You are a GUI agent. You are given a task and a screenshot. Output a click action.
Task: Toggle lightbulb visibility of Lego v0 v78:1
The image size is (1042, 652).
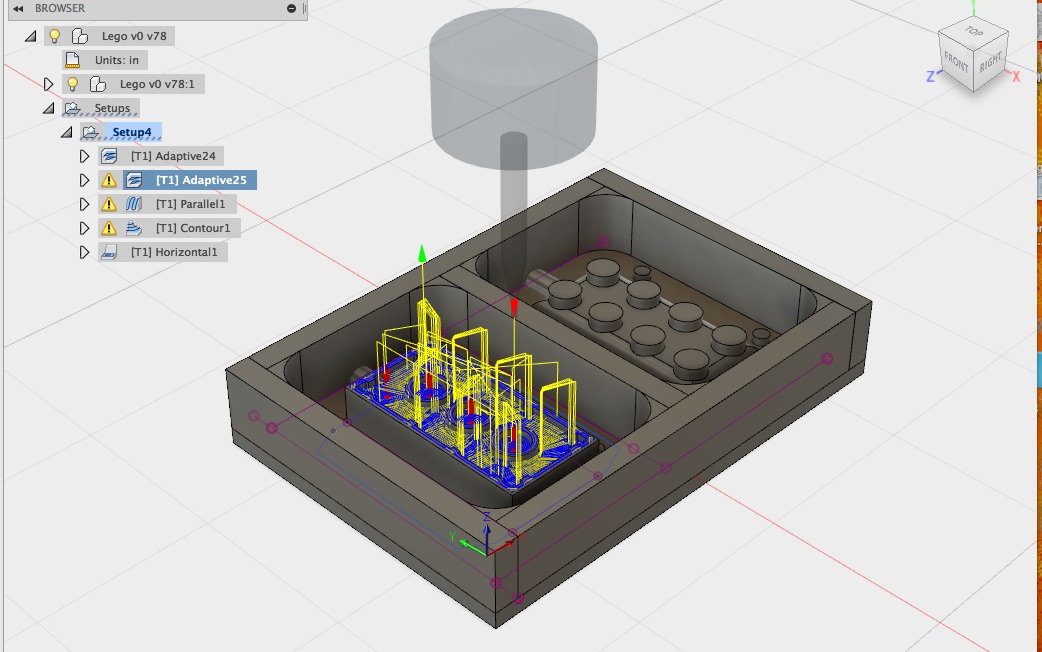pyautogui.click(x=72, y=84)
